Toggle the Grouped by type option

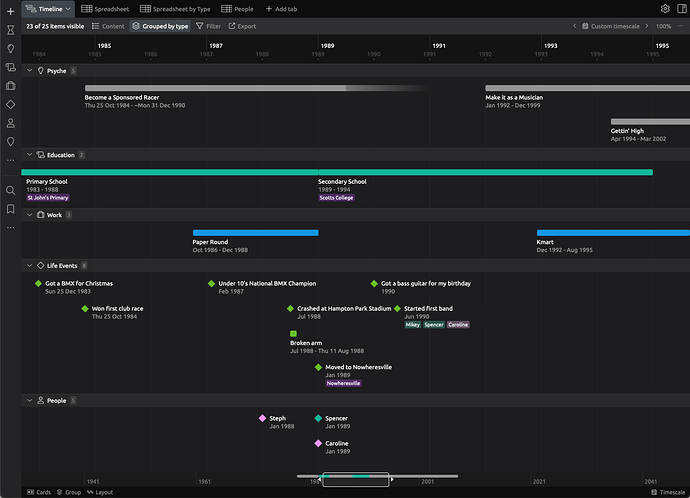[160, 26]
